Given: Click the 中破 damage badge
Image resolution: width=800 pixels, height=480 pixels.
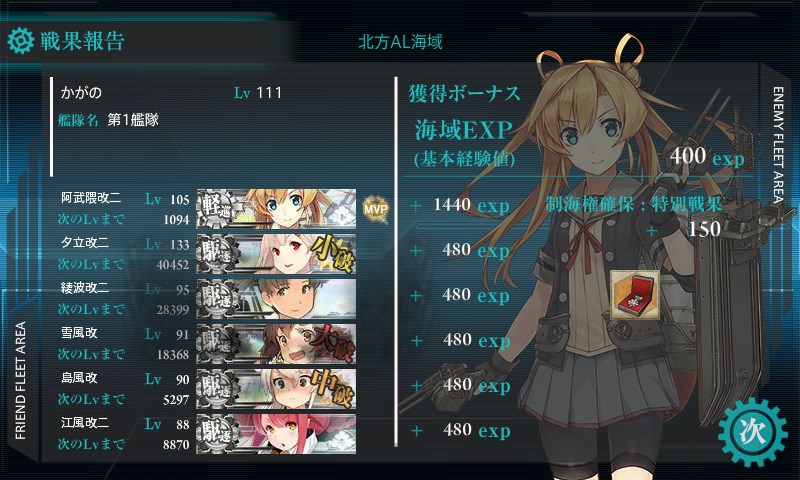Looking at the screenshot, I should (333, 388).
